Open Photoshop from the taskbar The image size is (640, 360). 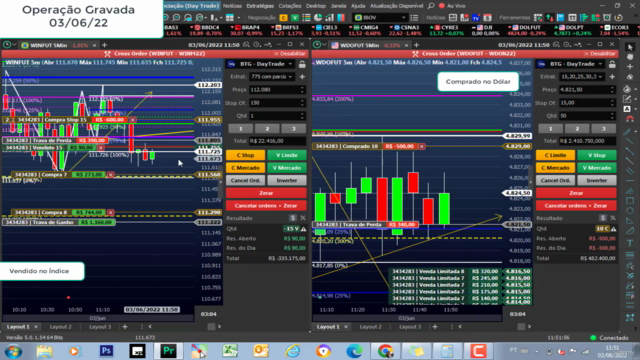[107, 351]
